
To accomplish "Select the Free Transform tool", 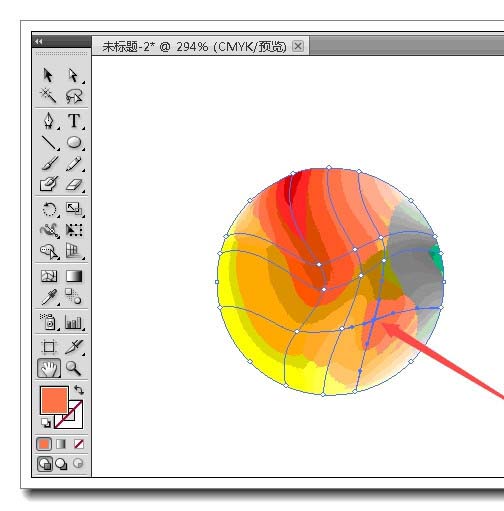I will (x=74, y=230).
